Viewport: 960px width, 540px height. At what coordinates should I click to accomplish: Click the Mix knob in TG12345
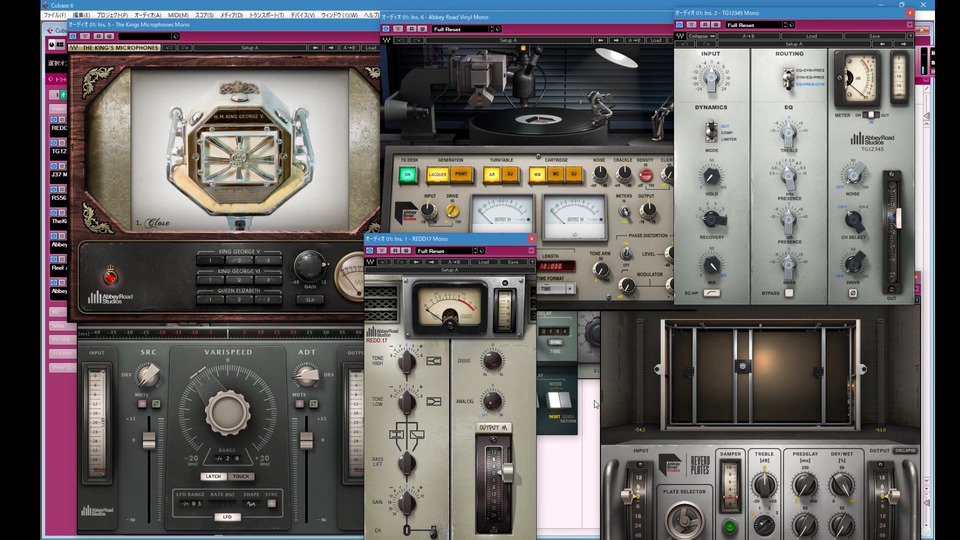coord(711,264)
